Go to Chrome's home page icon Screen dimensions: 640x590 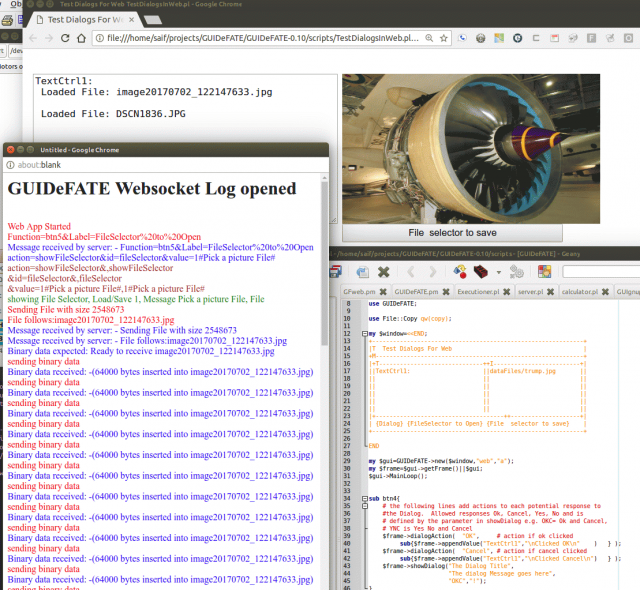pyautogui.click(x=82, y=38)
